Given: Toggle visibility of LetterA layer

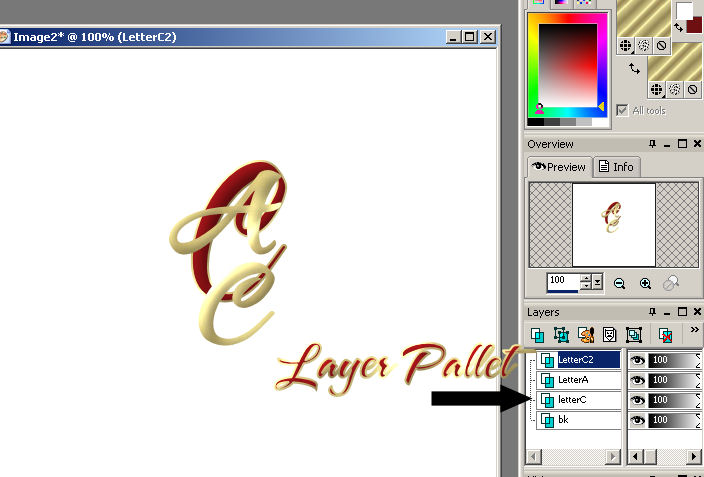Looking at the screenshot, I should pos(636,380).
